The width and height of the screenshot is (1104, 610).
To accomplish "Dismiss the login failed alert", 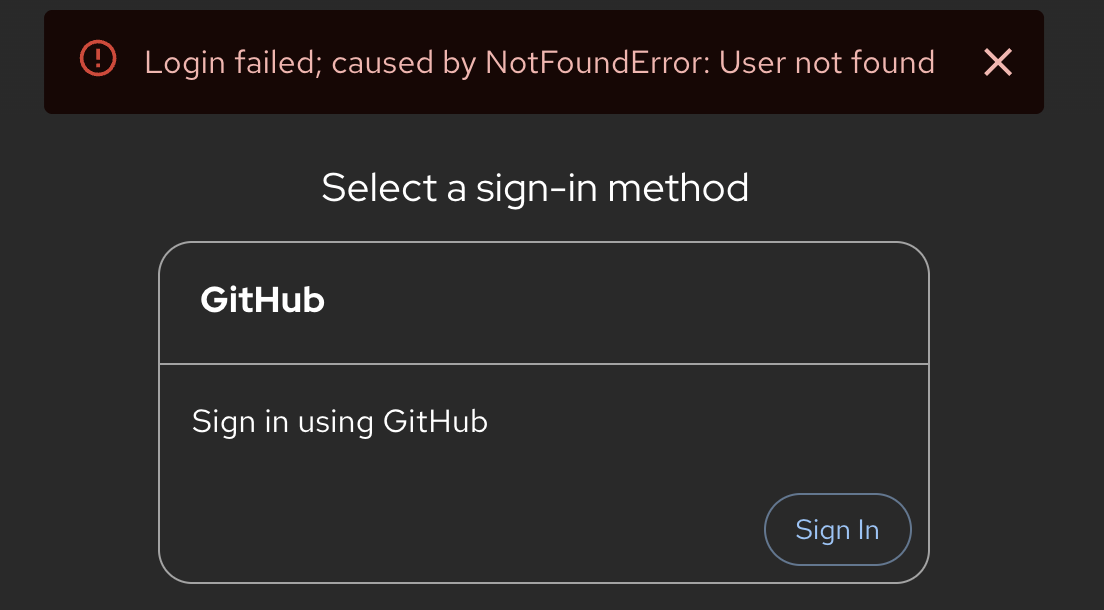I will [998, 63].
